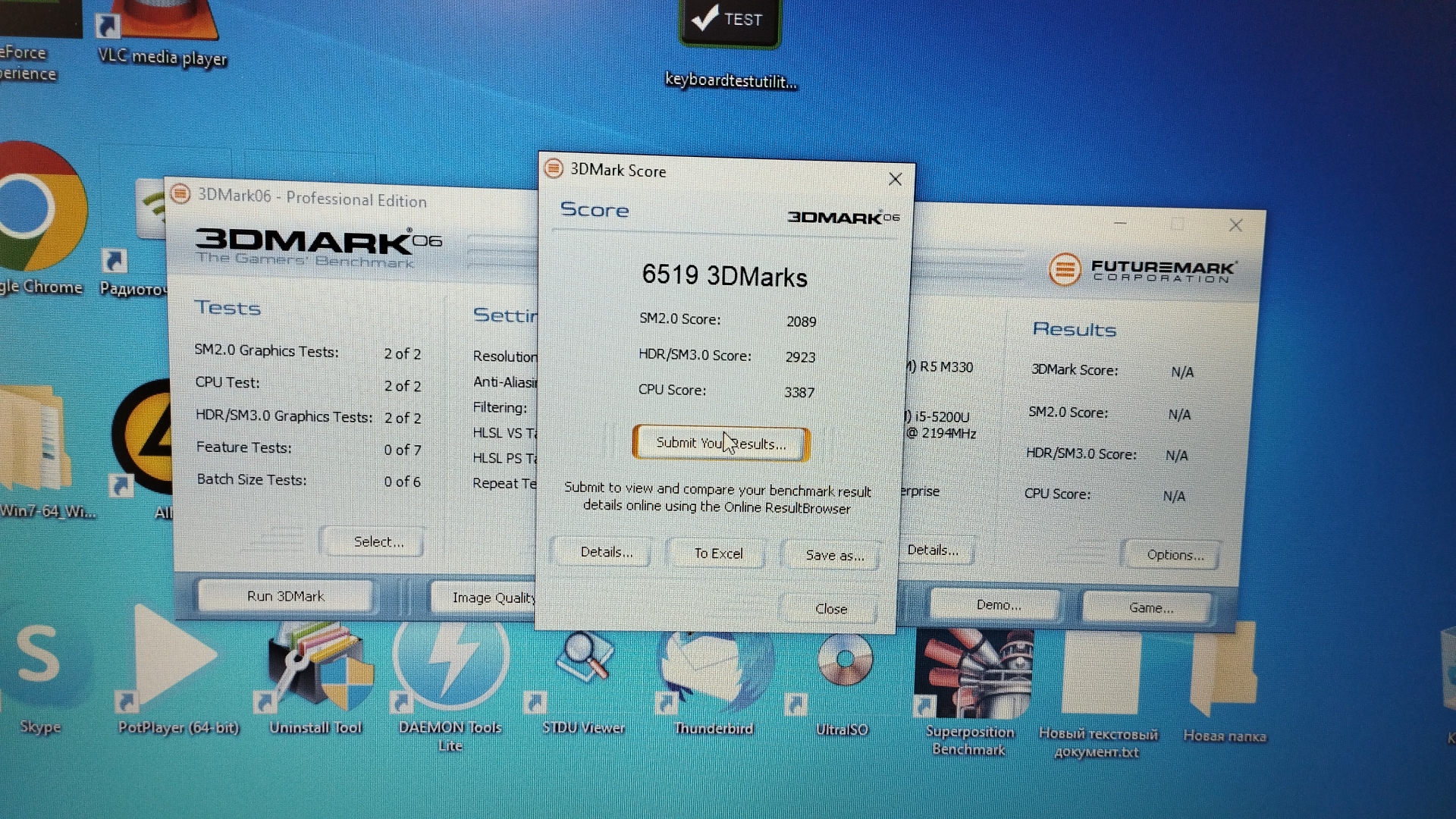Viewport: 1456px width, 819px height.
Task: Click the CPU Score value 3387
Action: pos(799,392)
